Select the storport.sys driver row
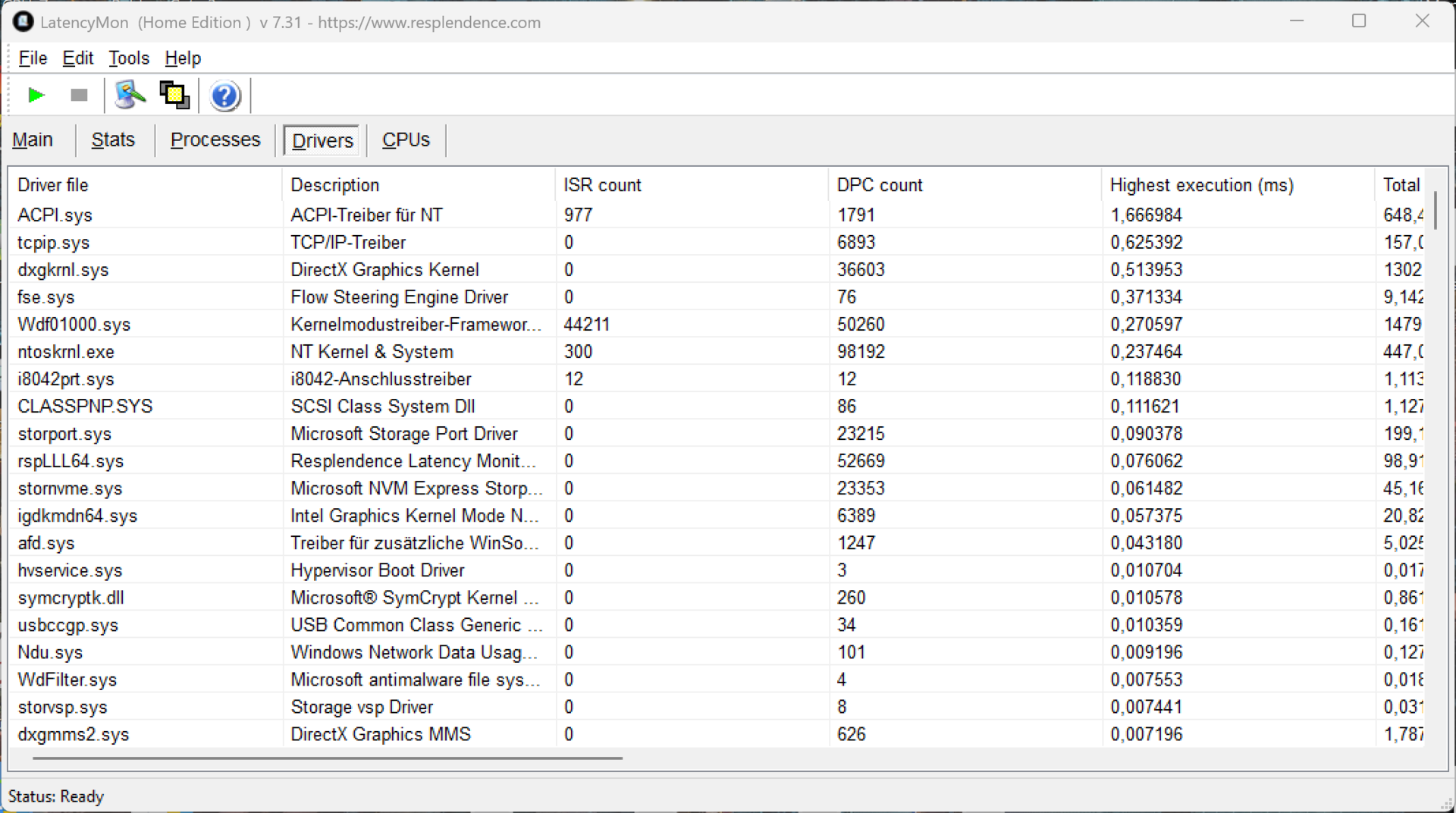Image resolution: width=1456 pixels, height=813 pixels. tap(717, 434)
